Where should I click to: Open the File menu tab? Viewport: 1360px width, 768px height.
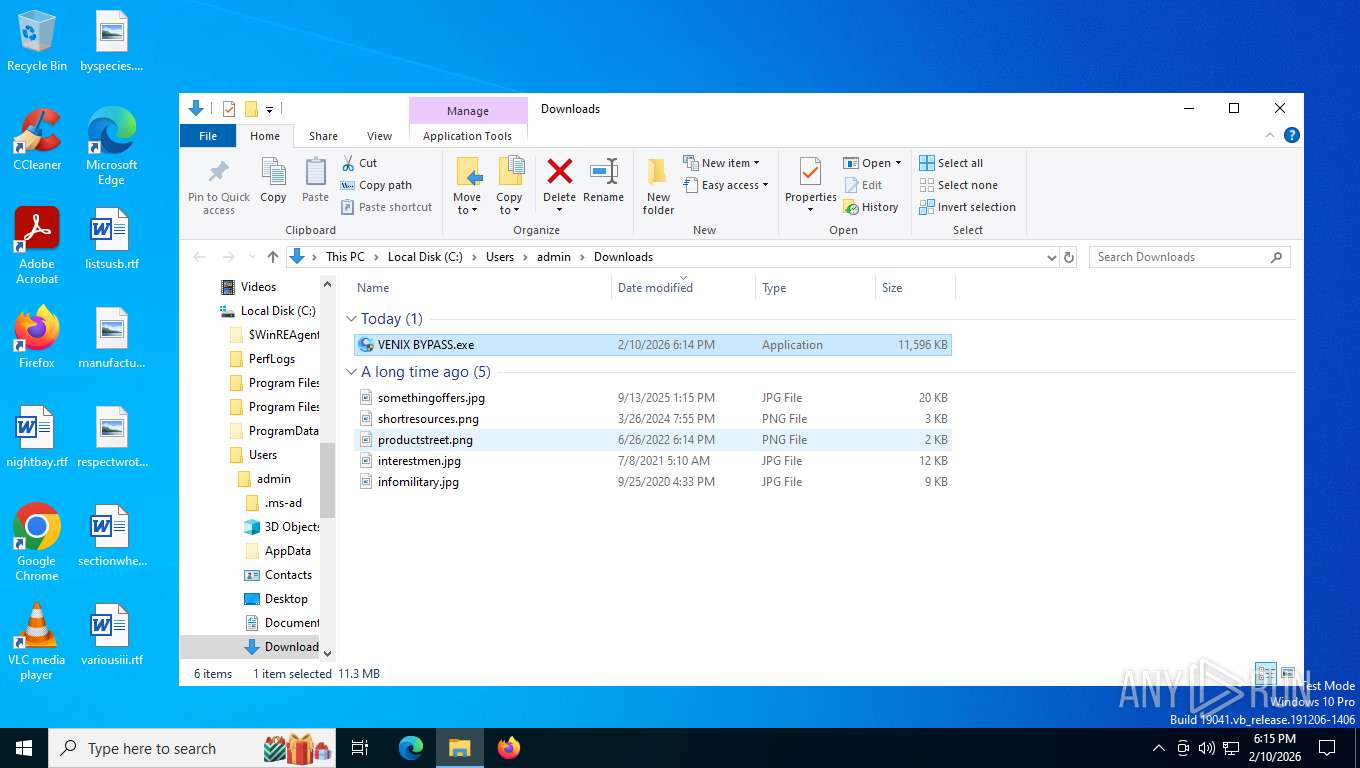[208, 136]
